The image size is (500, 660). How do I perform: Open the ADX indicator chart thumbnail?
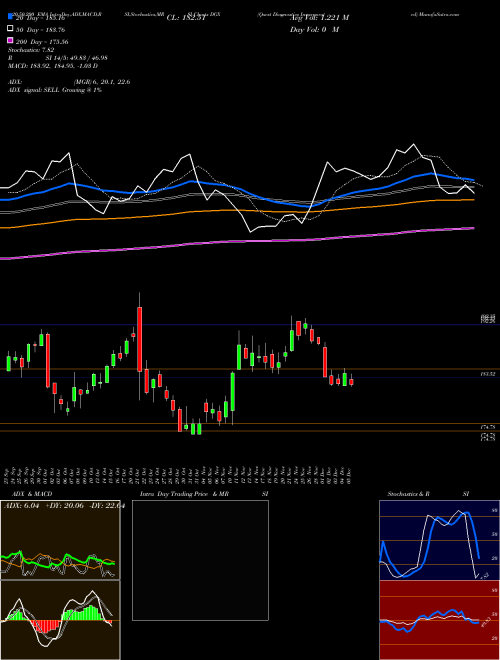[60, 540]
